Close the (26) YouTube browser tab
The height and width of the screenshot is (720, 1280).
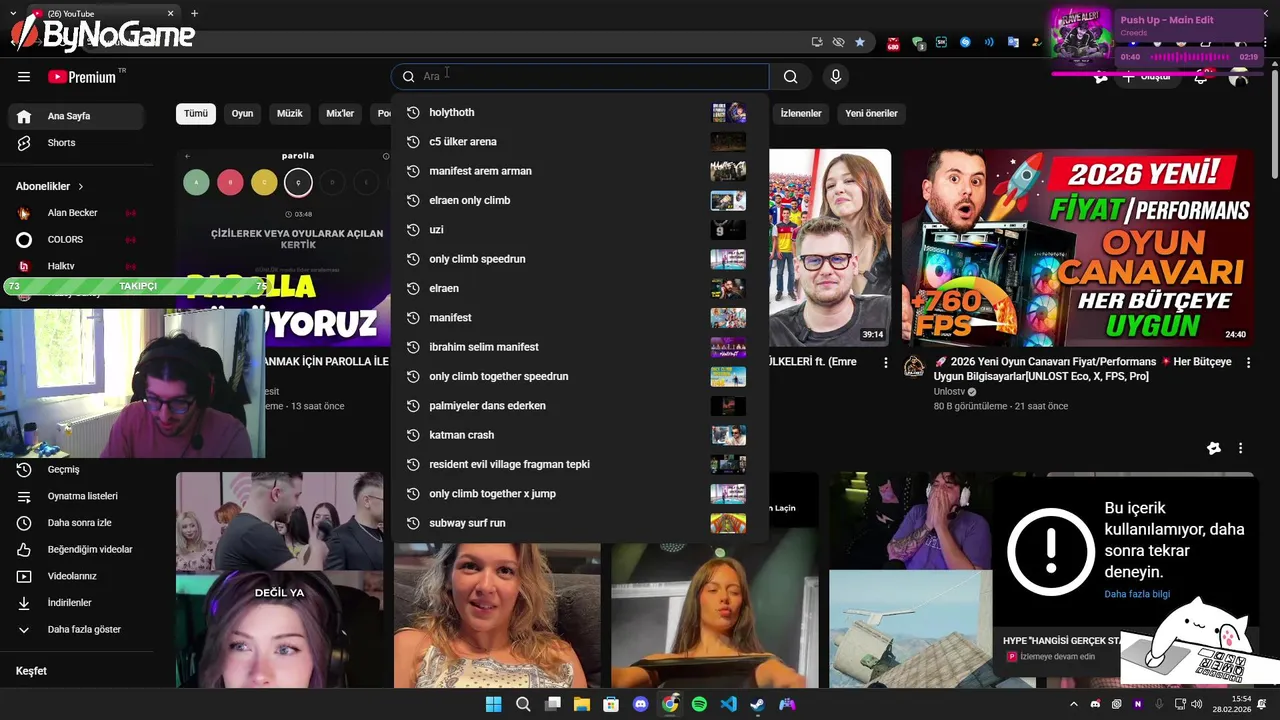[171, 13]
